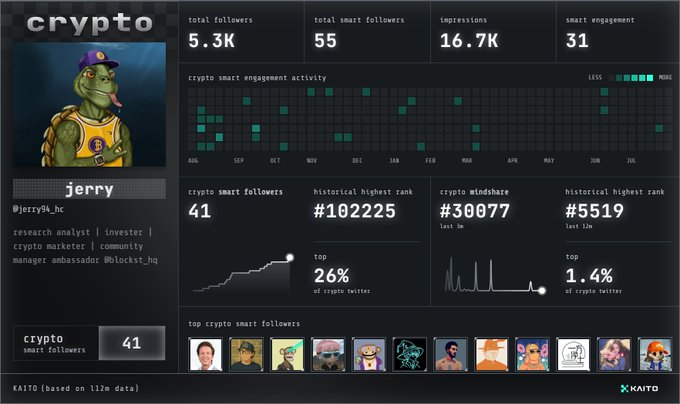680x404 pixels.
Task: Click the end point of smart followers chart
Action: (x=290, y=257)
